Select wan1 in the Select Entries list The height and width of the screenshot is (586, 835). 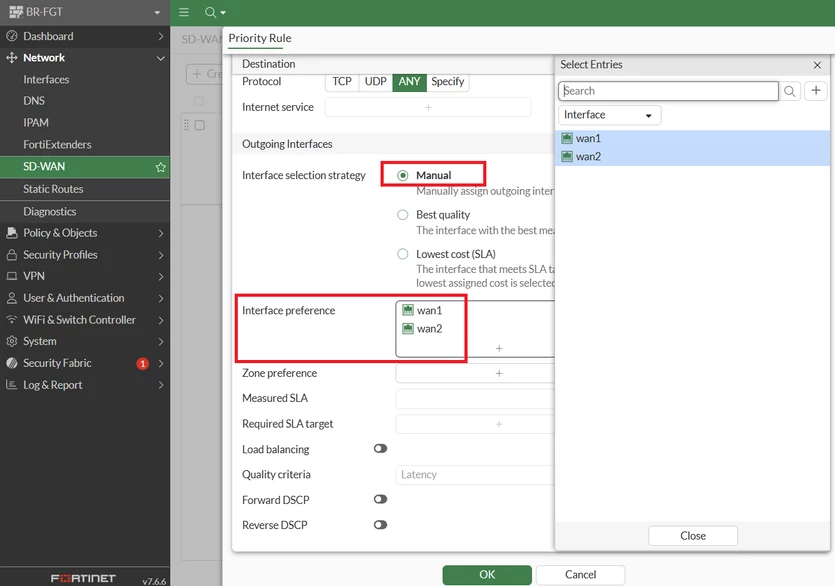pos(692,139)
